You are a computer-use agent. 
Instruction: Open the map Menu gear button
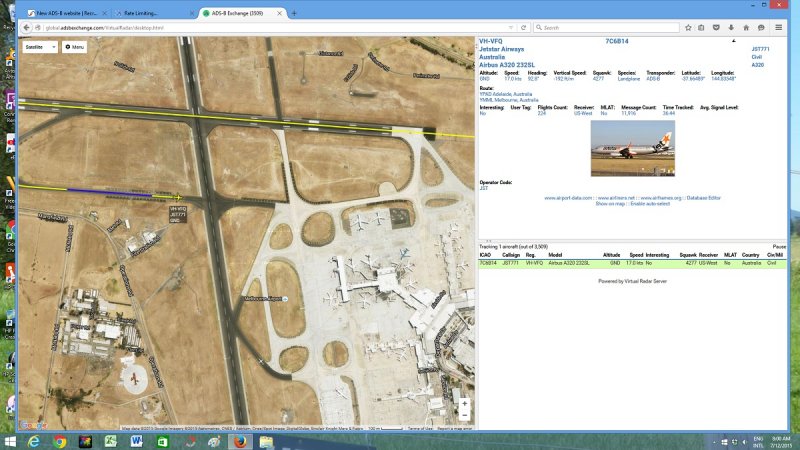pos(74,47)
